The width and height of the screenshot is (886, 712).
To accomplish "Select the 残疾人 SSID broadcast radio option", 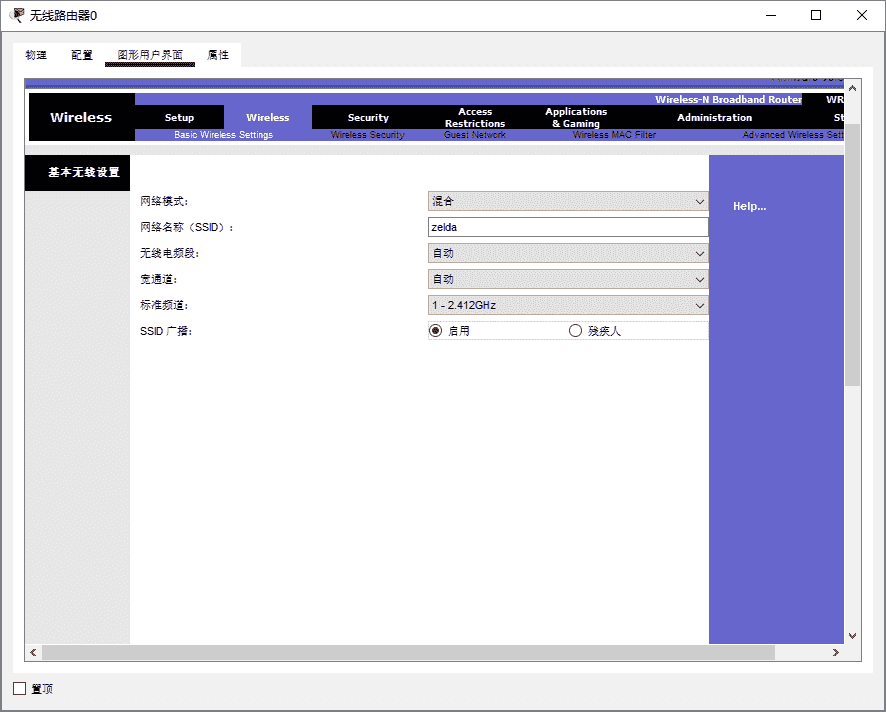I will pyautogui.click(x=575, y=331).
